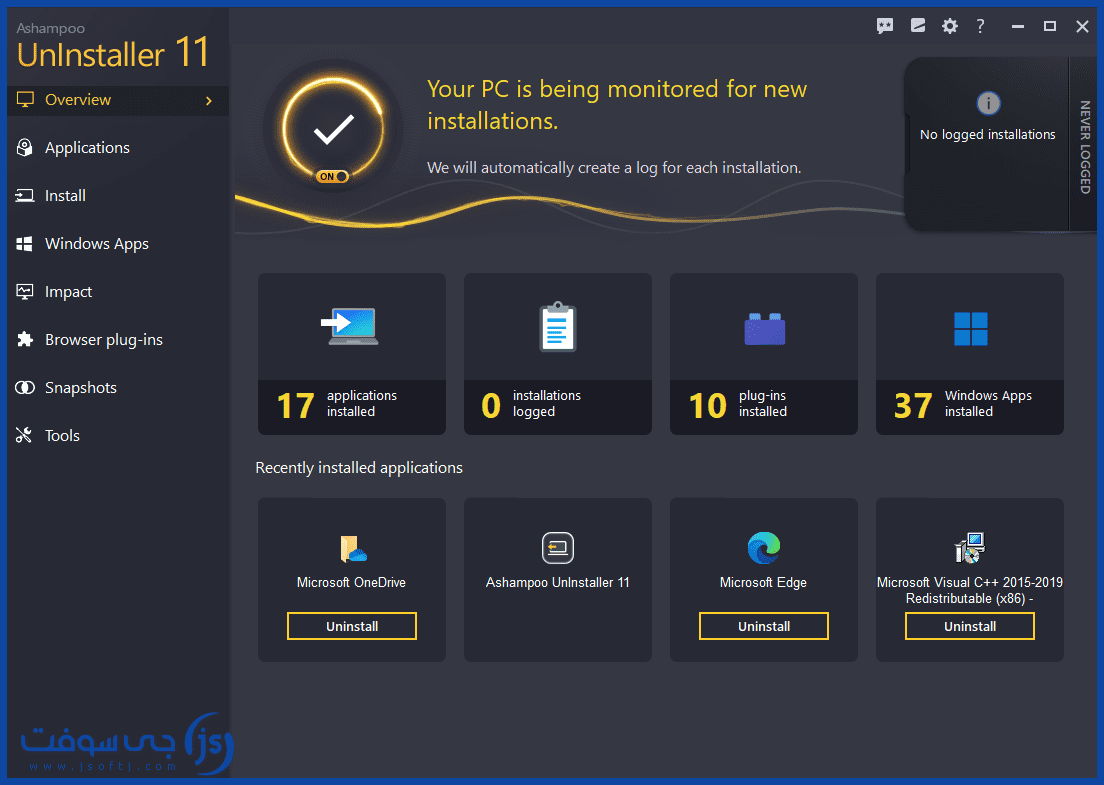Viewport: 1104px width, 785px height.
Task: Click the news/notes icon in title bar
Action: [917, 26]
